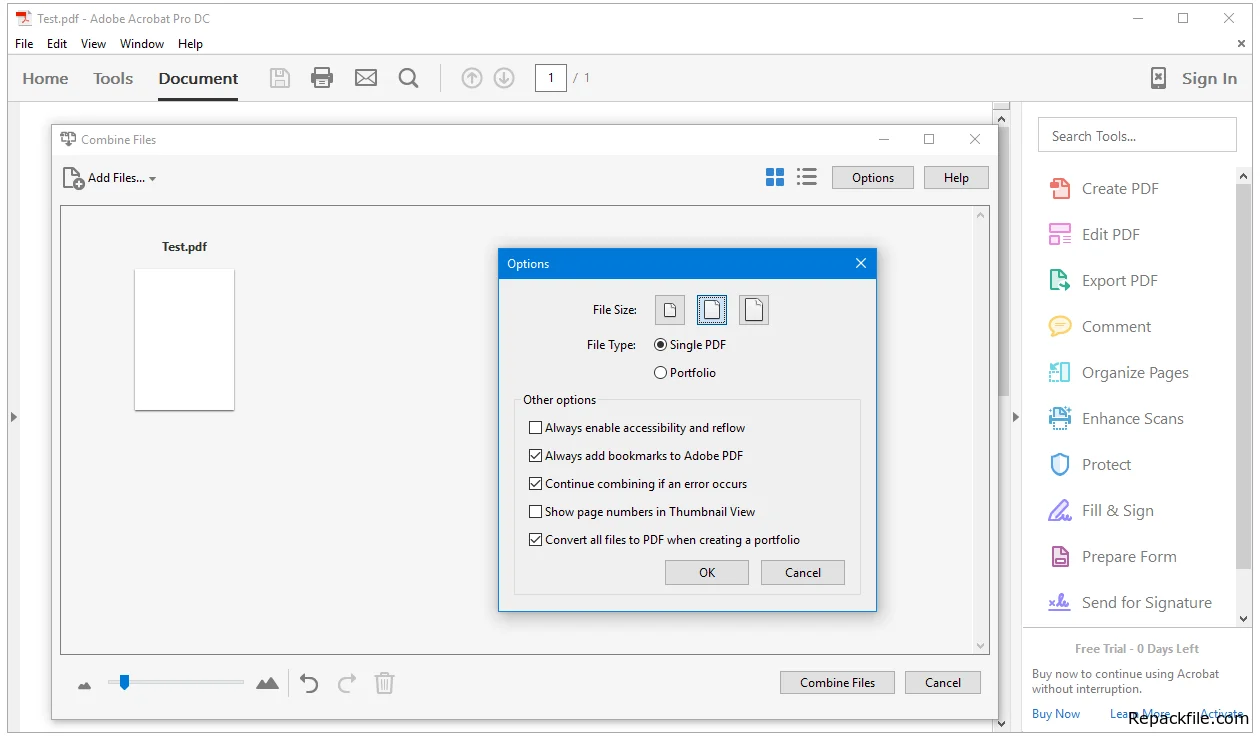The height and width of the screenshot is (737, 1260).
Task: Collapse the right tools pane arrow
Action: coord(1015,416)
